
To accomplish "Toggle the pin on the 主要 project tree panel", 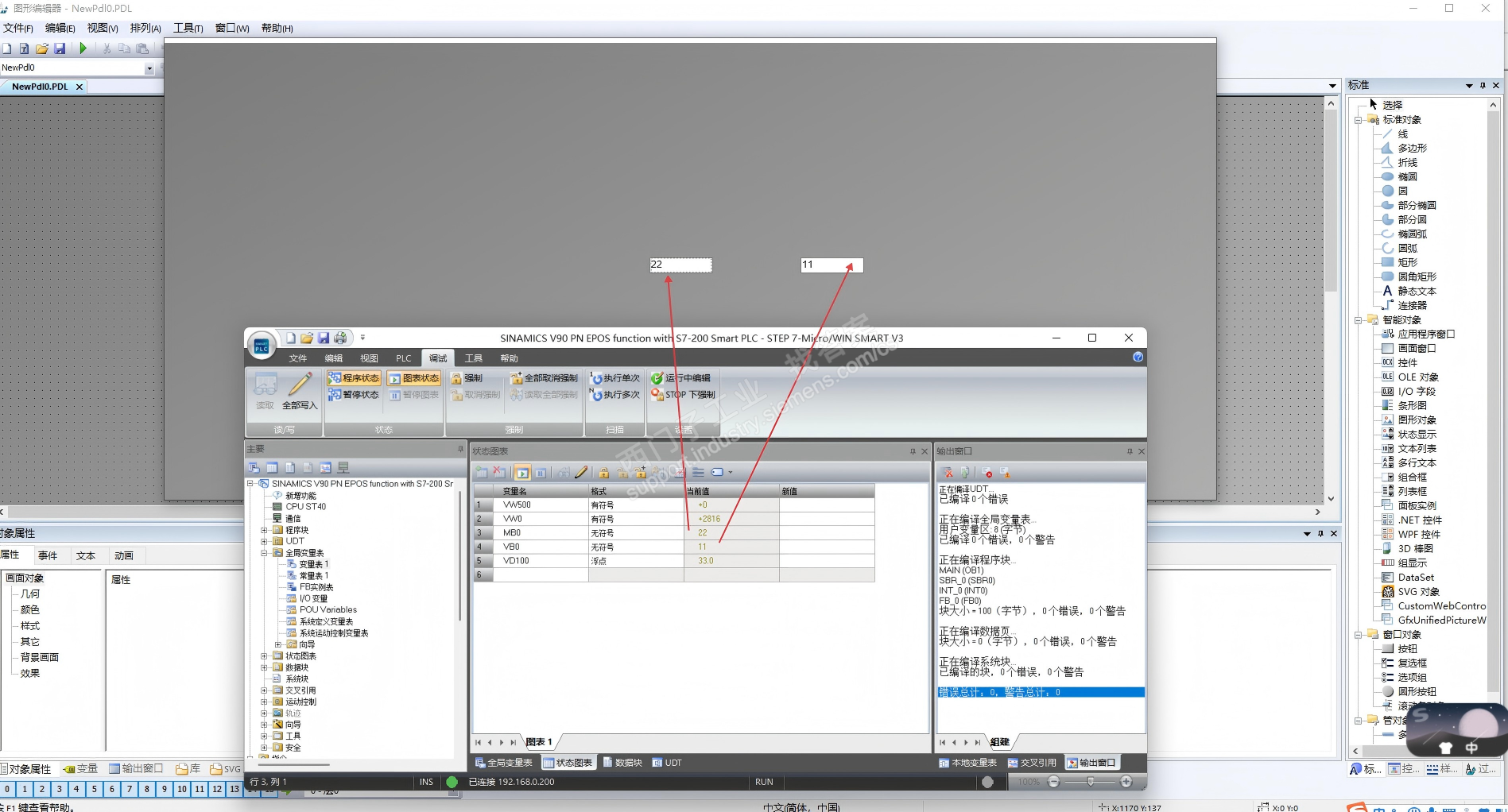I will click(x=460, y=449).
